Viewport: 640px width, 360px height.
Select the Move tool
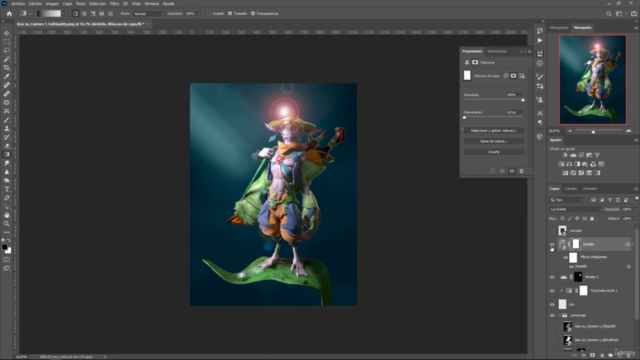(x=7, y=33)
